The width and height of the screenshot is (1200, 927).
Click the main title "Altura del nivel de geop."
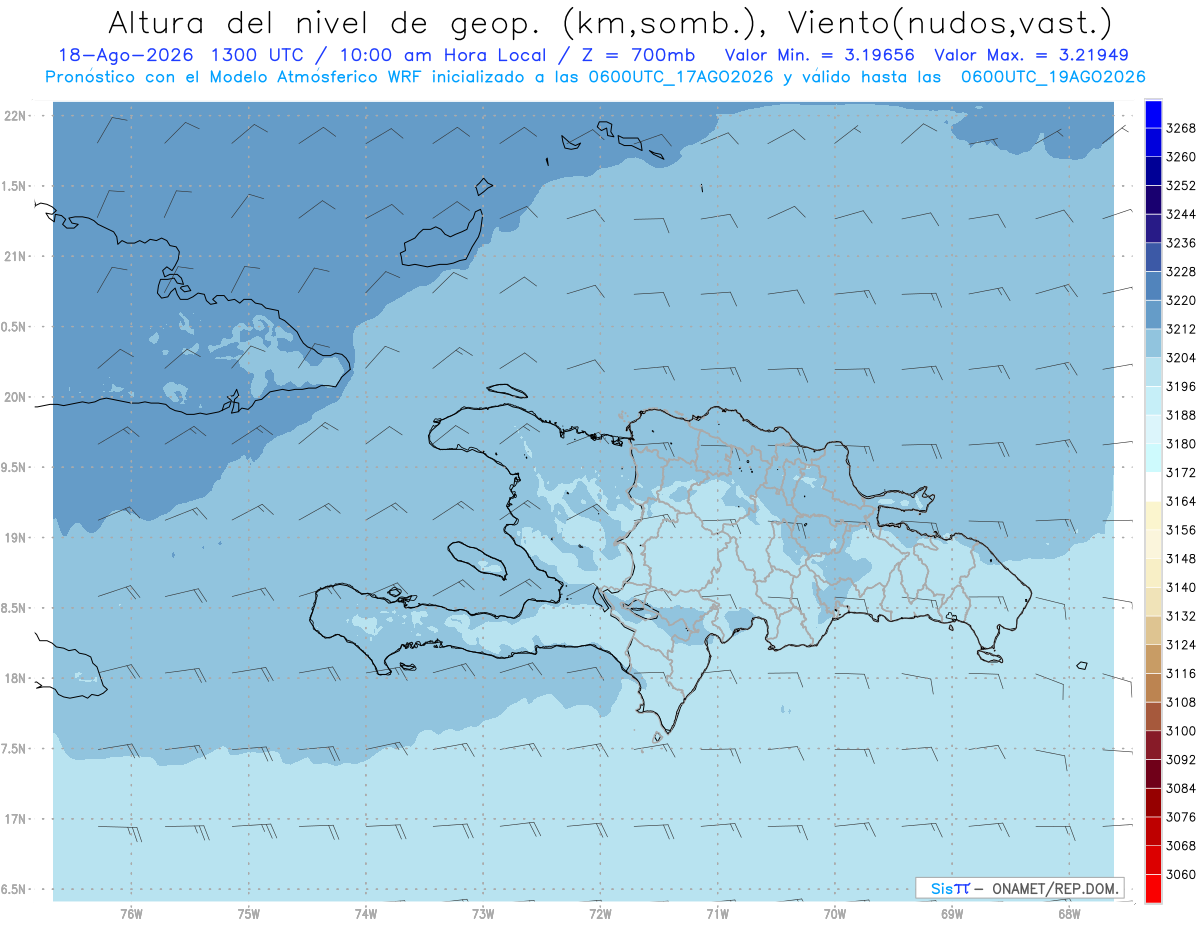point(327,23)
